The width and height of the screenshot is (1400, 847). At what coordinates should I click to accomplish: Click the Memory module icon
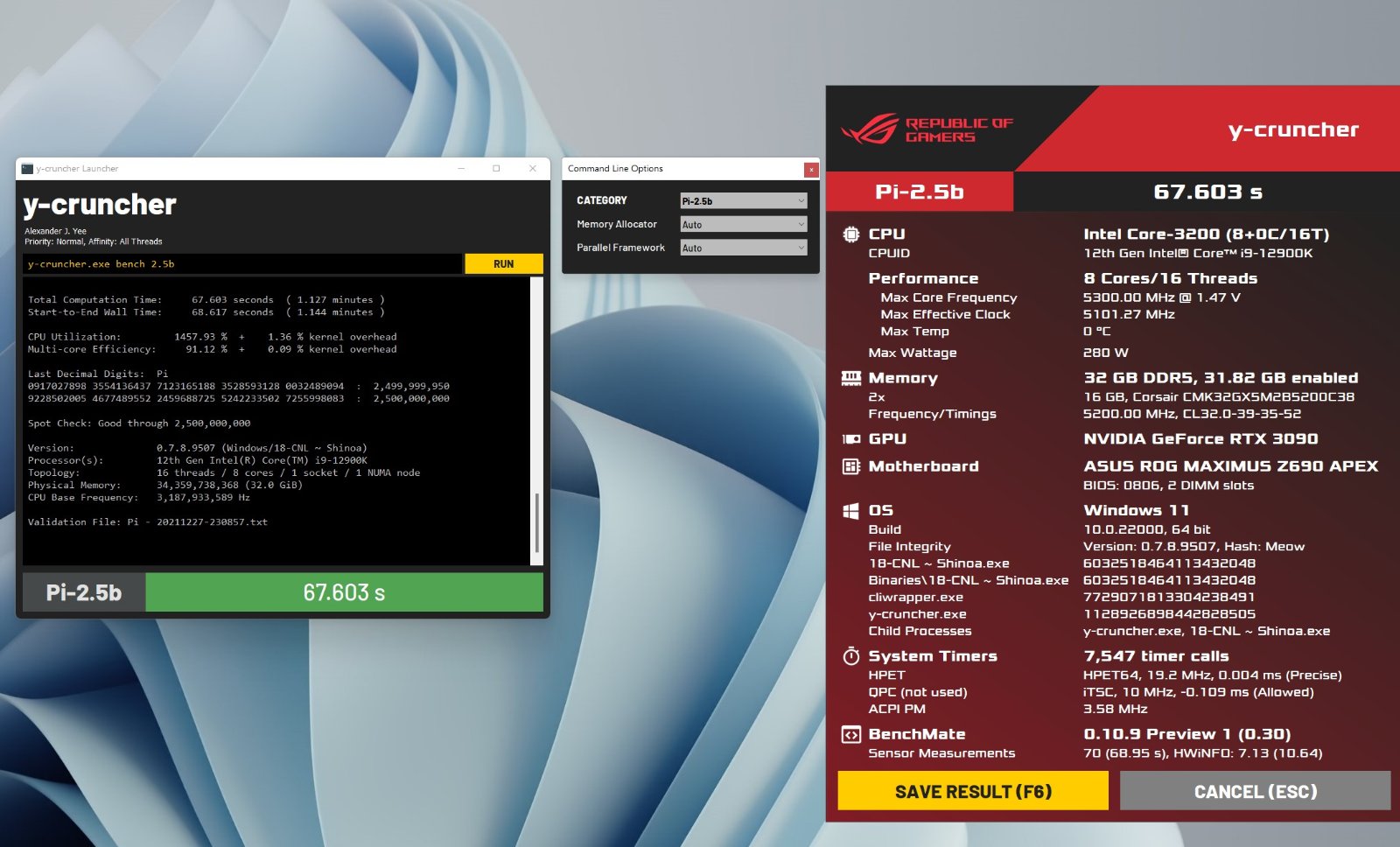point(850,378)
